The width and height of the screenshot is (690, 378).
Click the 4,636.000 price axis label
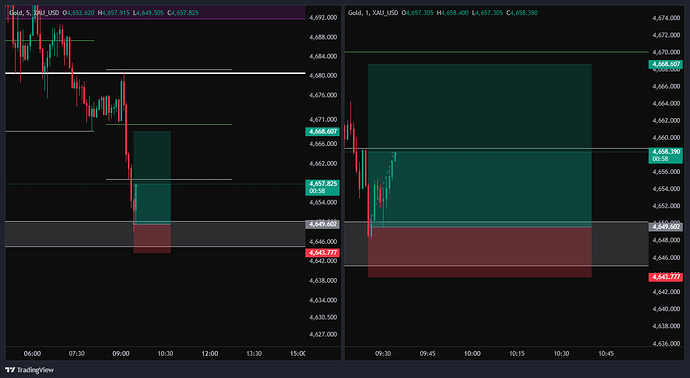(666, 343)
